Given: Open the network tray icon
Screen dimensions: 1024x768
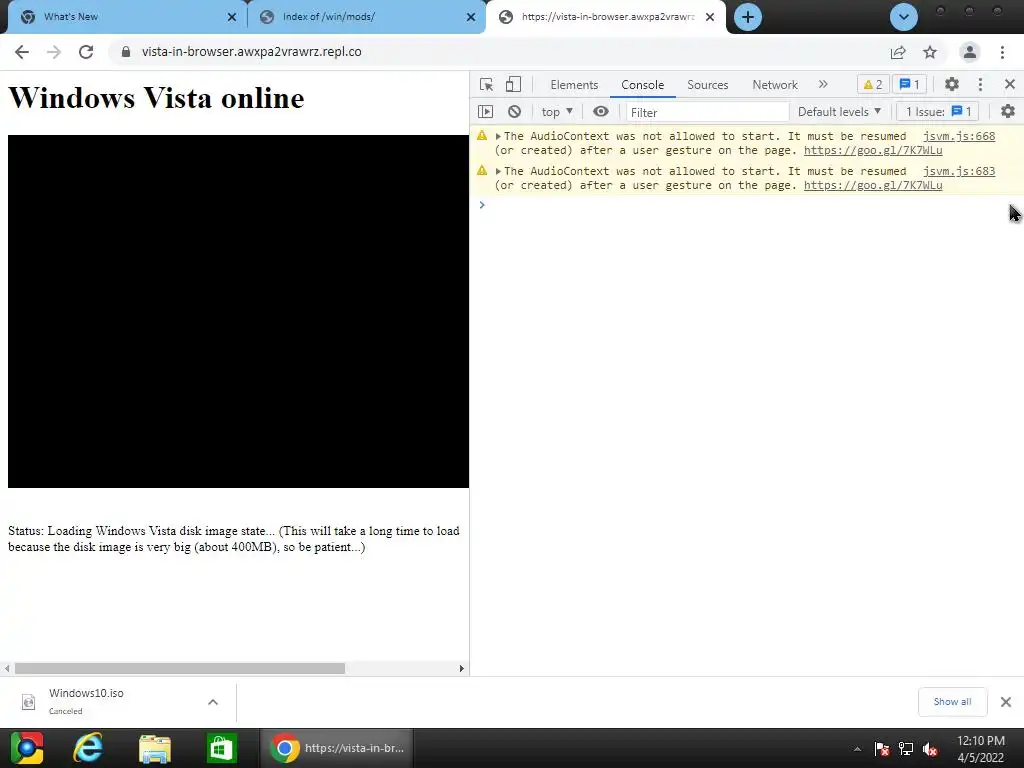Looking at the screenshot, I should tap(906, 749).
